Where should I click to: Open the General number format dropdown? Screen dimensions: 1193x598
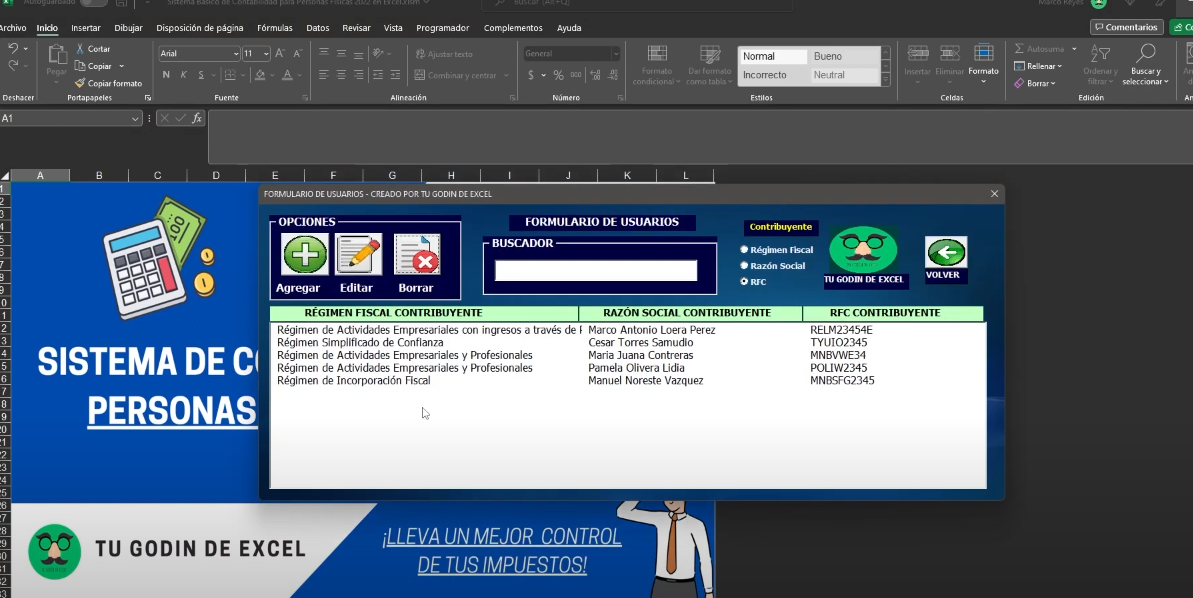coord(616,54)
